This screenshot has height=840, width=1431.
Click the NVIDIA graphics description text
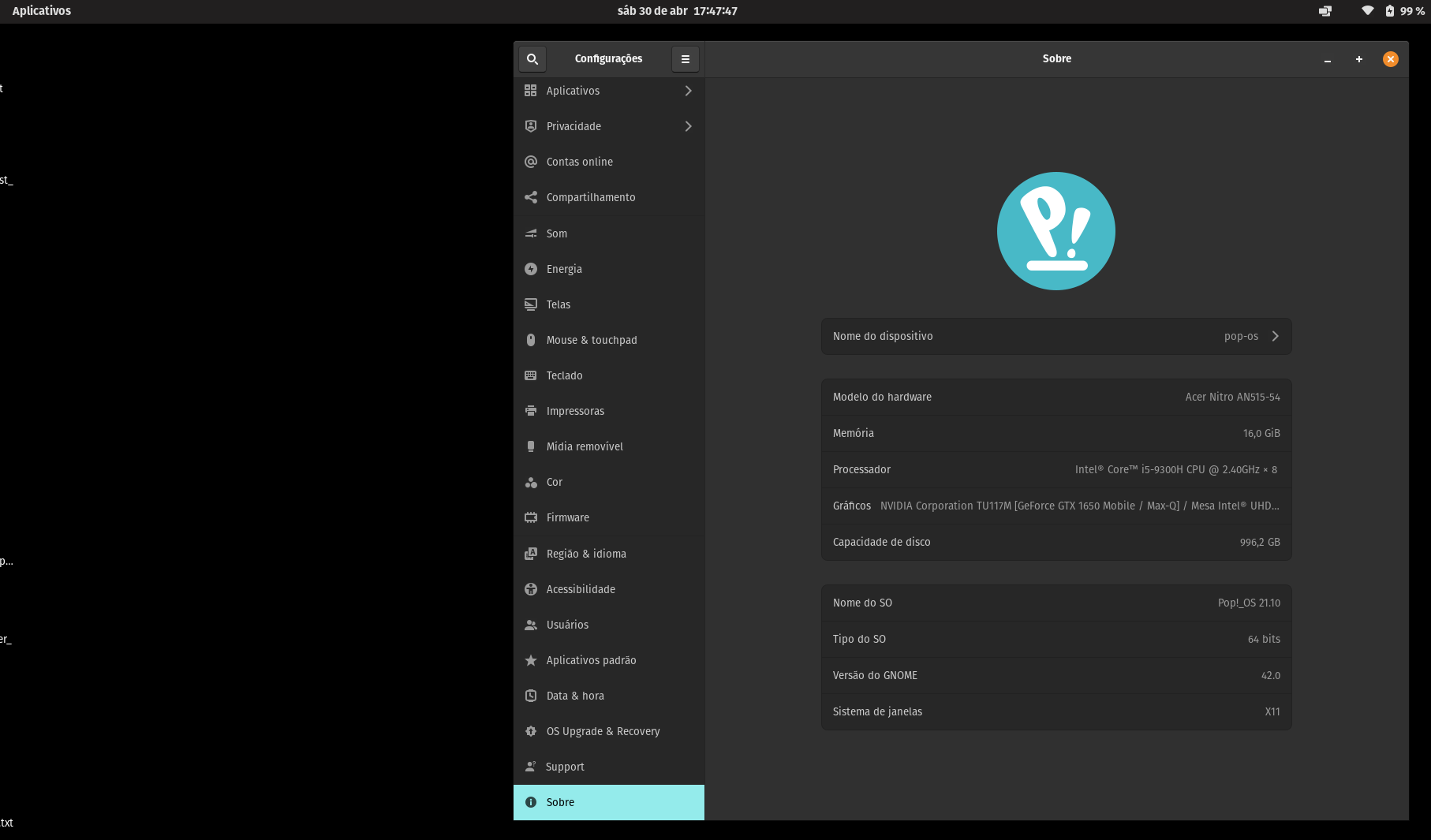pyautogui.click(x=1080, y=506)
